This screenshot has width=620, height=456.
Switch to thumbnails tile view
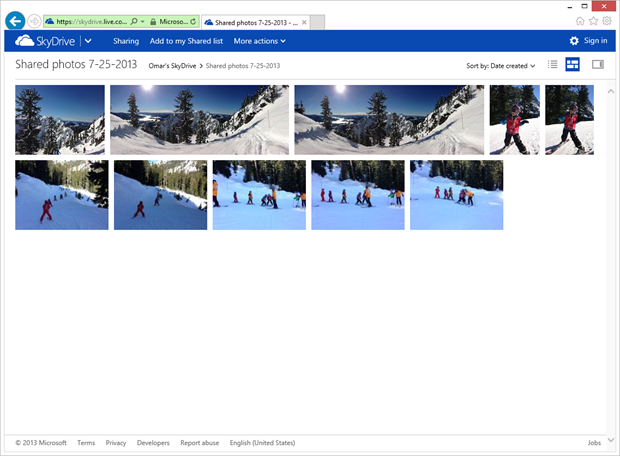[x=573, y=65]
